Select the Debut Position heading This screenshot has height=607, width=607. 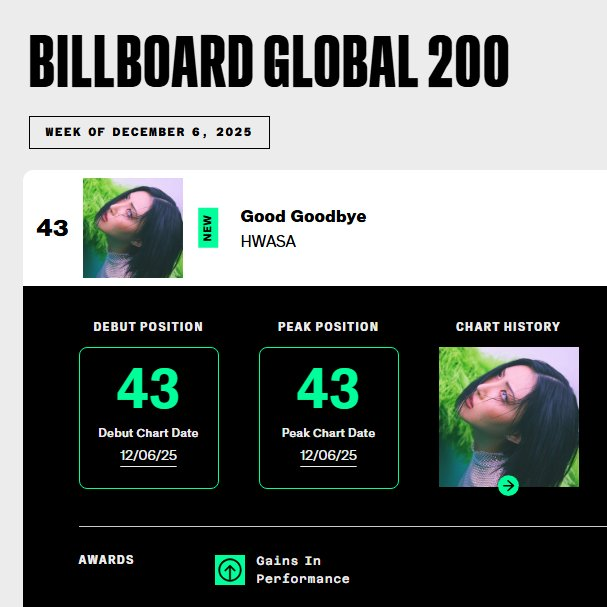pos(148,327)
